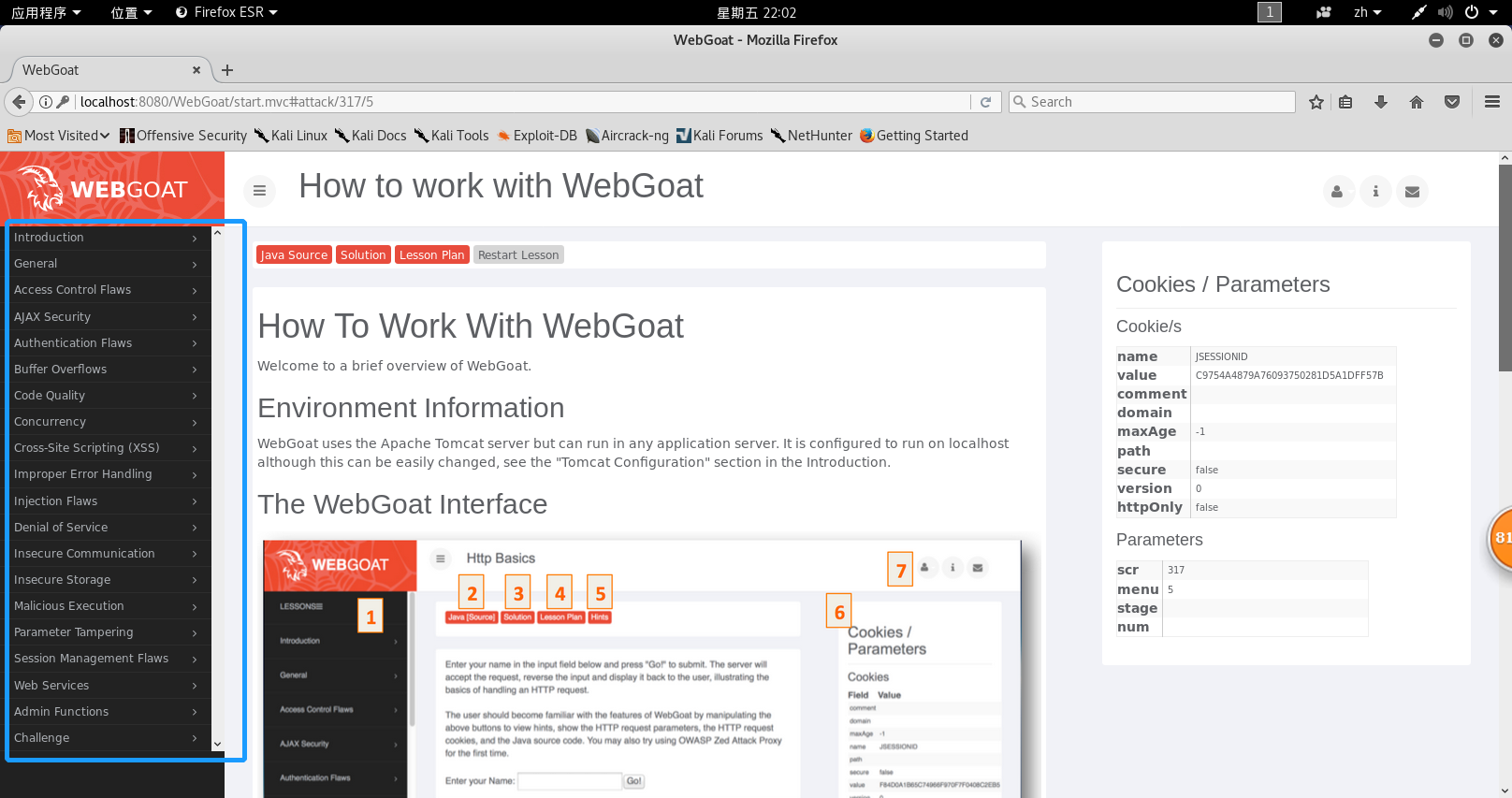Open Pocket icon in toolbar
This screenshot has width=1512, height=798.
pyautogui.click(x=1452, y=102)
